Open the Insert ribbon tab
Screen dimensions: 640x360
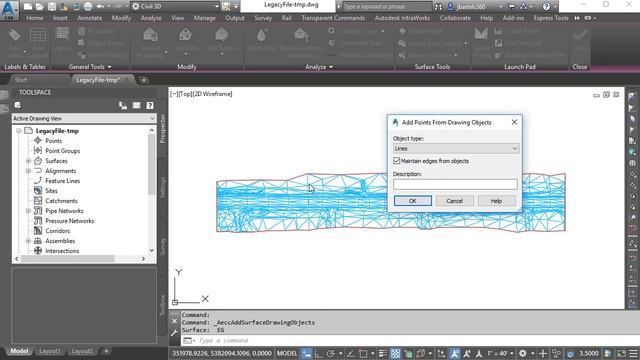60,18
